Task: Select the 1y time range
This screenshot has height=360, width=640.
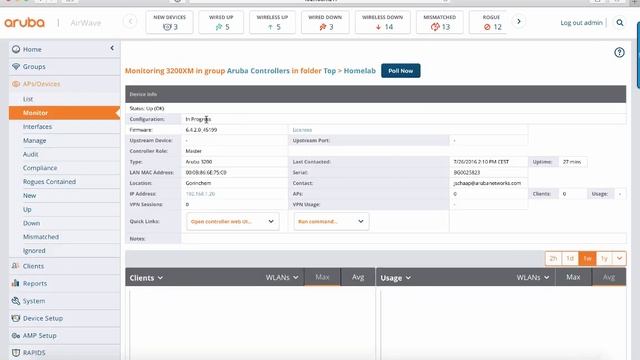Action: [604, 258]
